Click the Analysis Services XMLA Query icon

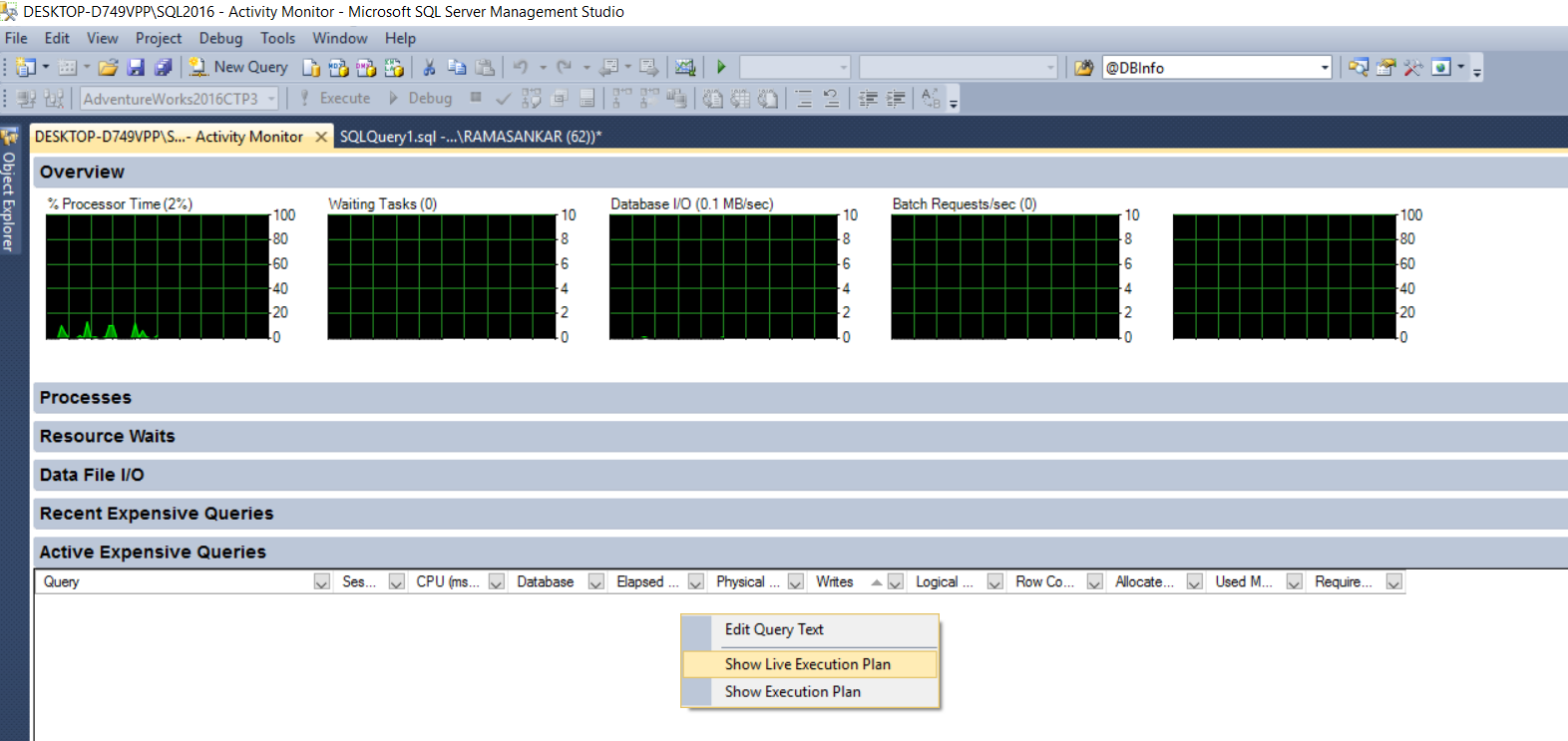tap(394, 67)
